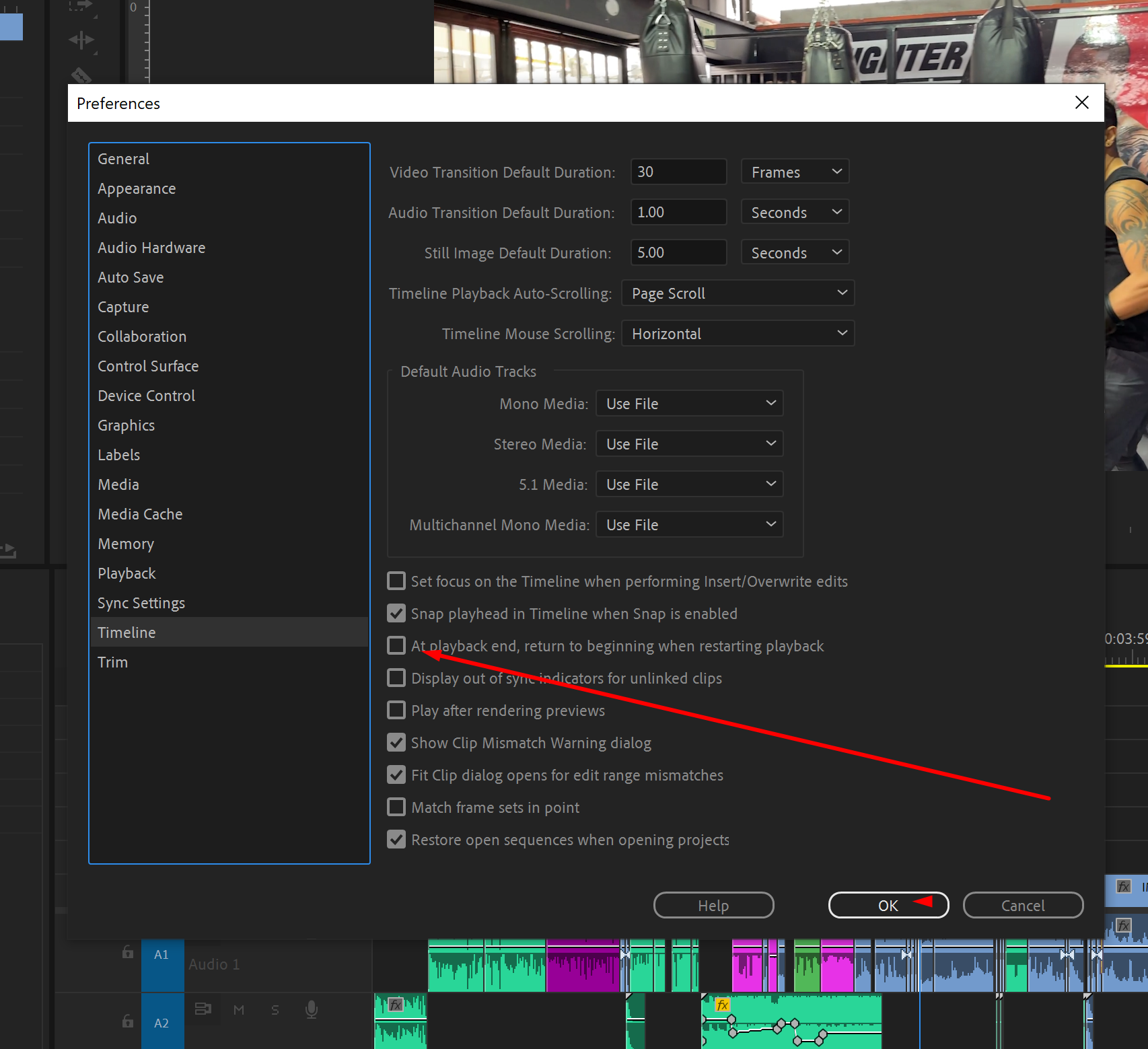Image resolution: width=1148 pixels, height=1049 pixels.
Task: Select the Sync Settings category
Action: coord(229,603)
